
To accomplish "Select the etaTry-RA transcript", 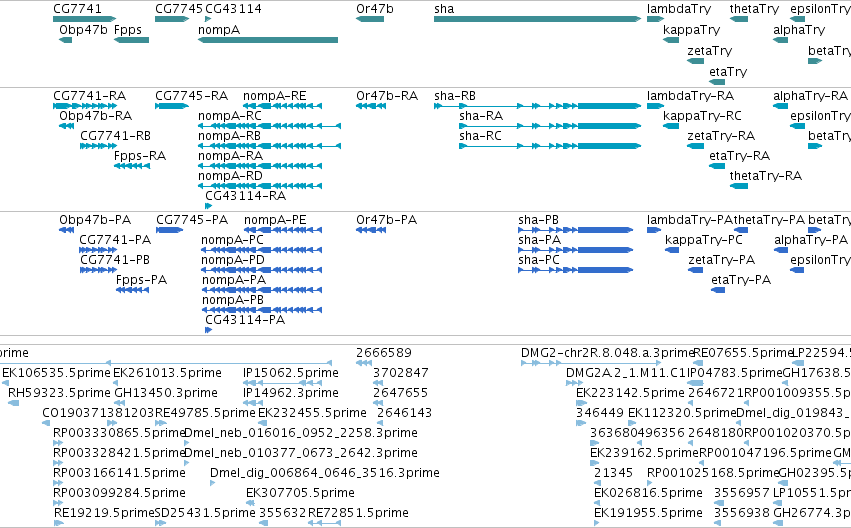I will pos(717,166).
